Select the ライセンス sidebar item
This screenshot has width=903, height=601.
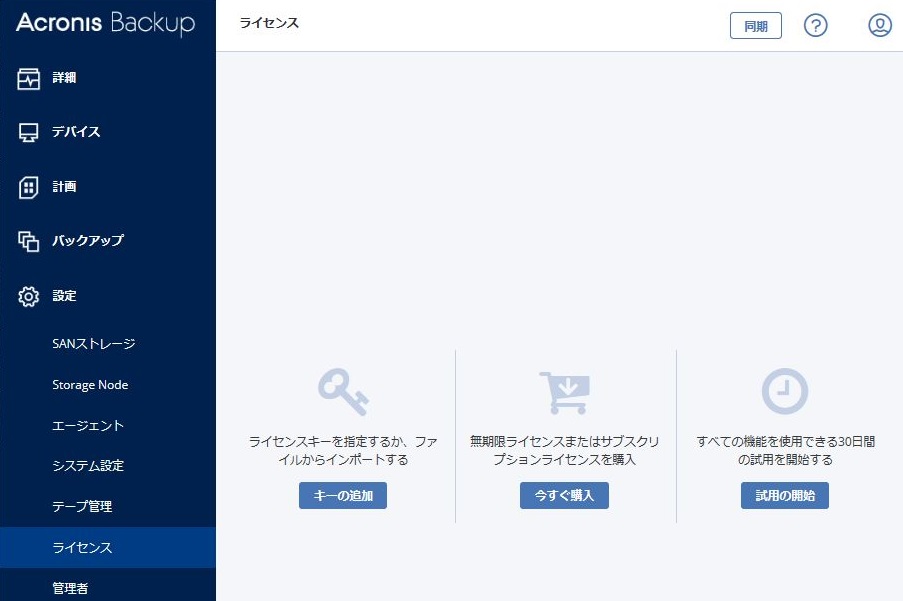click(108, 547)
